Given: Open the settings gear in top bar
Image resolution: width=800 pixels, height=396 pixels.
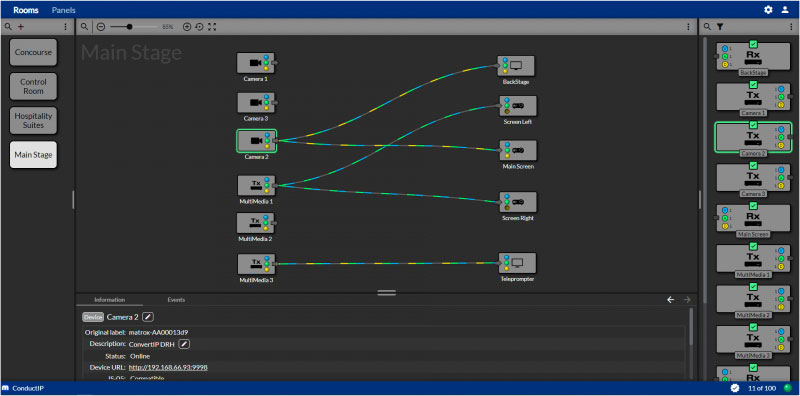Looking at the screenshot, I should (768, 10).
